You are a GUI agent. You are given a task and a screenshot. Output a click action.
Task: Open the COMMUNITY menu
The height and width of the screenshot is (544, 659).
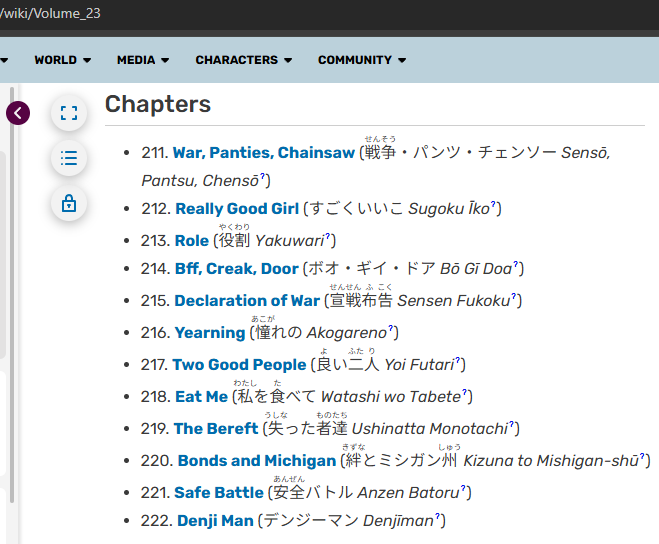[x=362, y=60]
